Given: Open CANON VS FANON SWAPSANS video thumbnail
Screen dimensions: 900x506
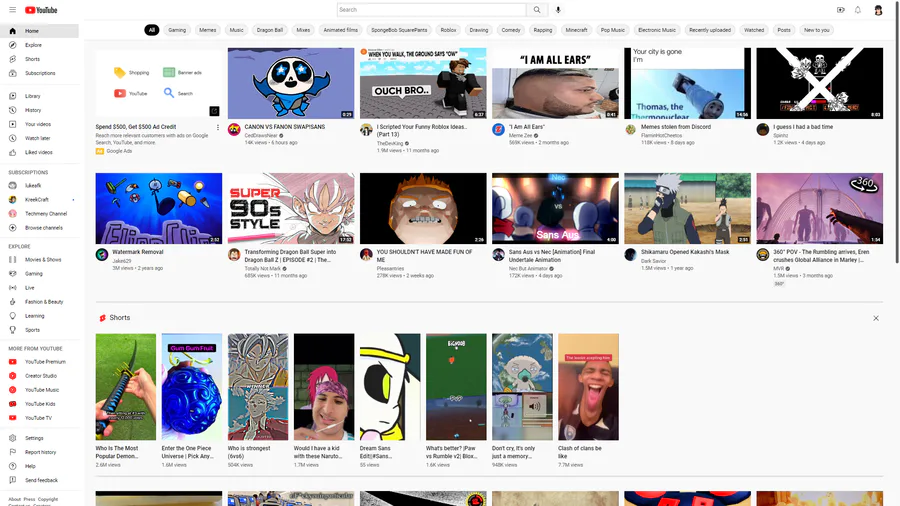Looking at the screenshot, I should (x=291, y=83).
